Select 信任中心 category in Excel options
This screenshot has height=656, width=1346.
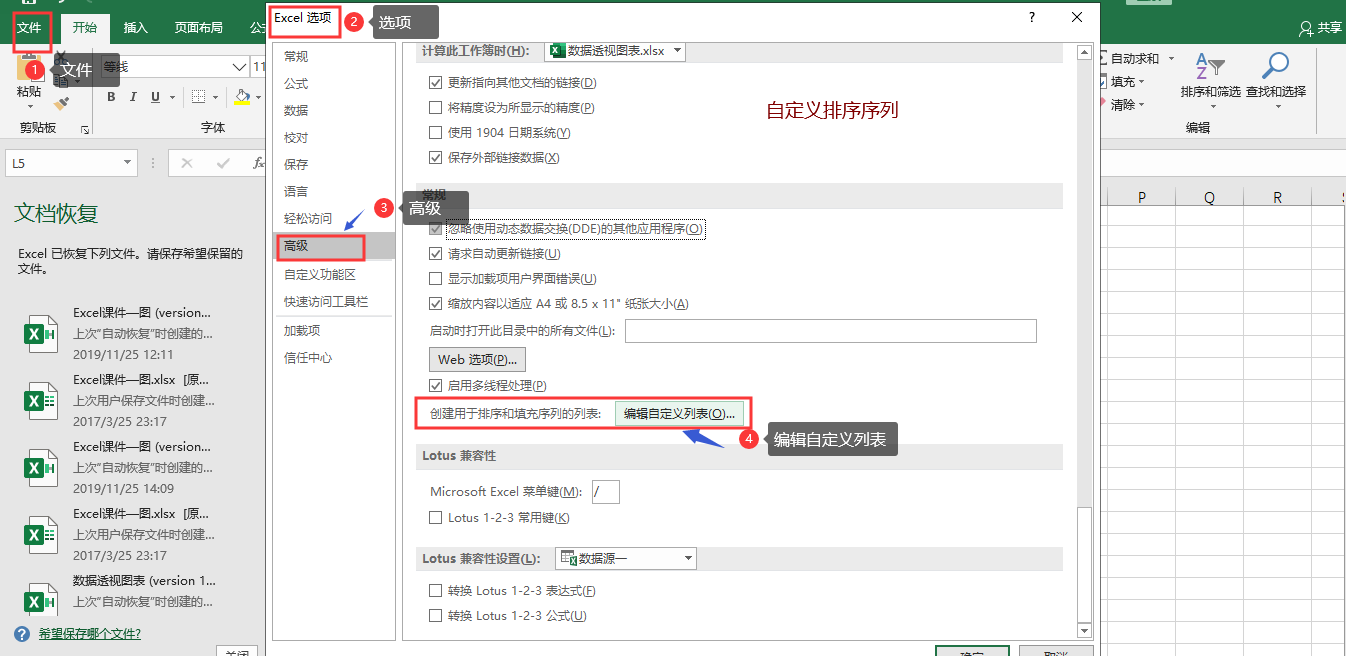click(334, 357)
